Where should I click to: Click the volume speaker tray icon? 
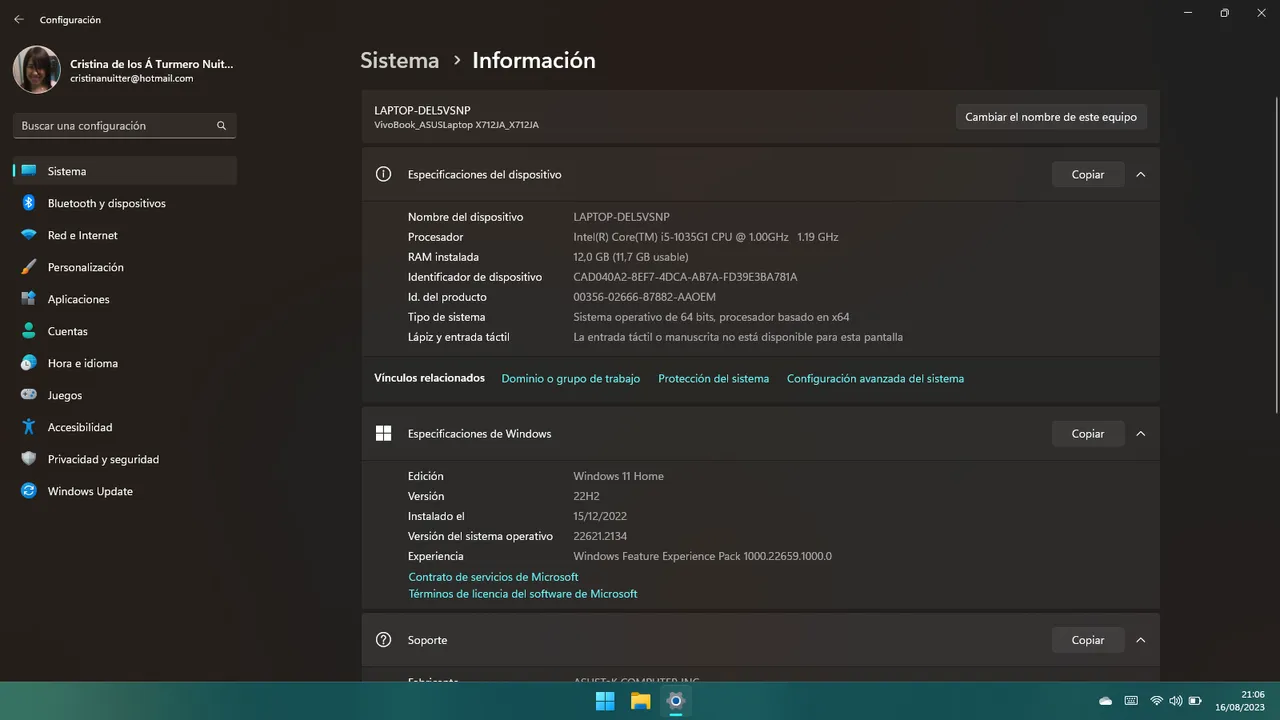(x=1176, y=701)
